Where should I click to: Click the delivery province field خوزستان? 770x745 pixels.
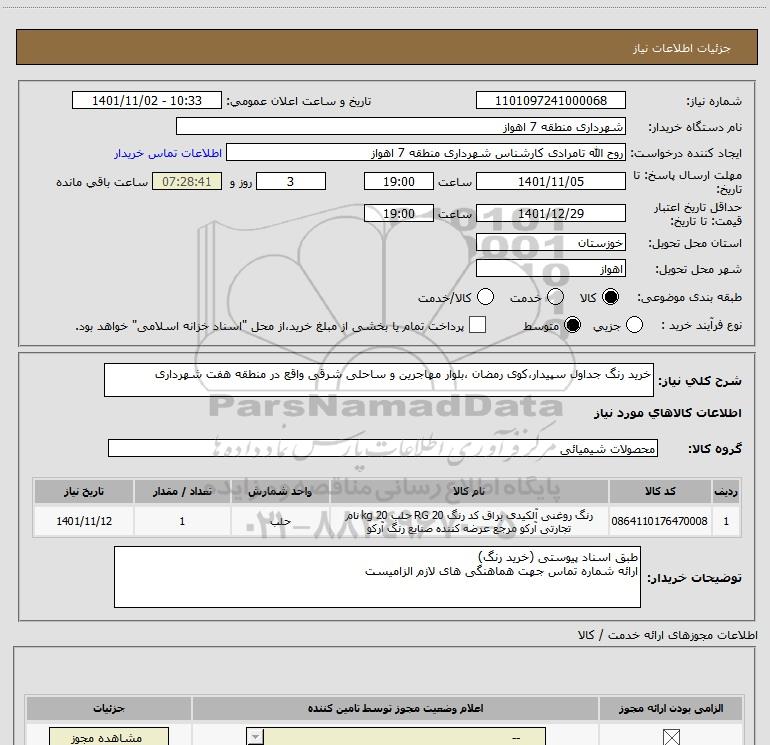point(550,243)
